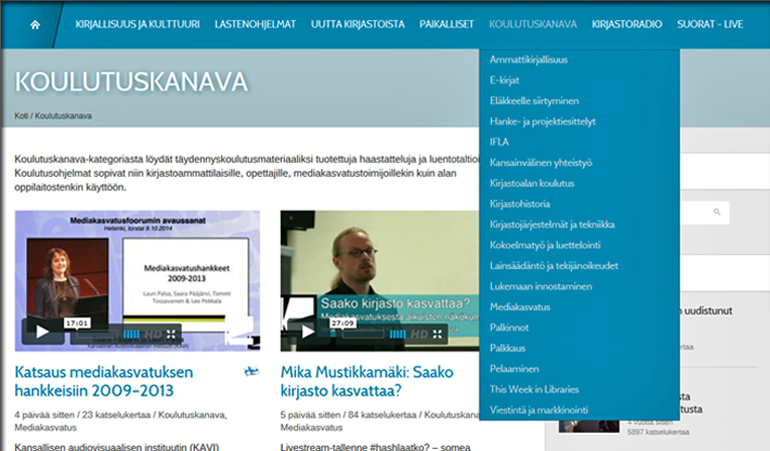
Task: Click the Mediakasvatusfoorumin avaussanat video thumbnail
Action: (x=138, y=281)
